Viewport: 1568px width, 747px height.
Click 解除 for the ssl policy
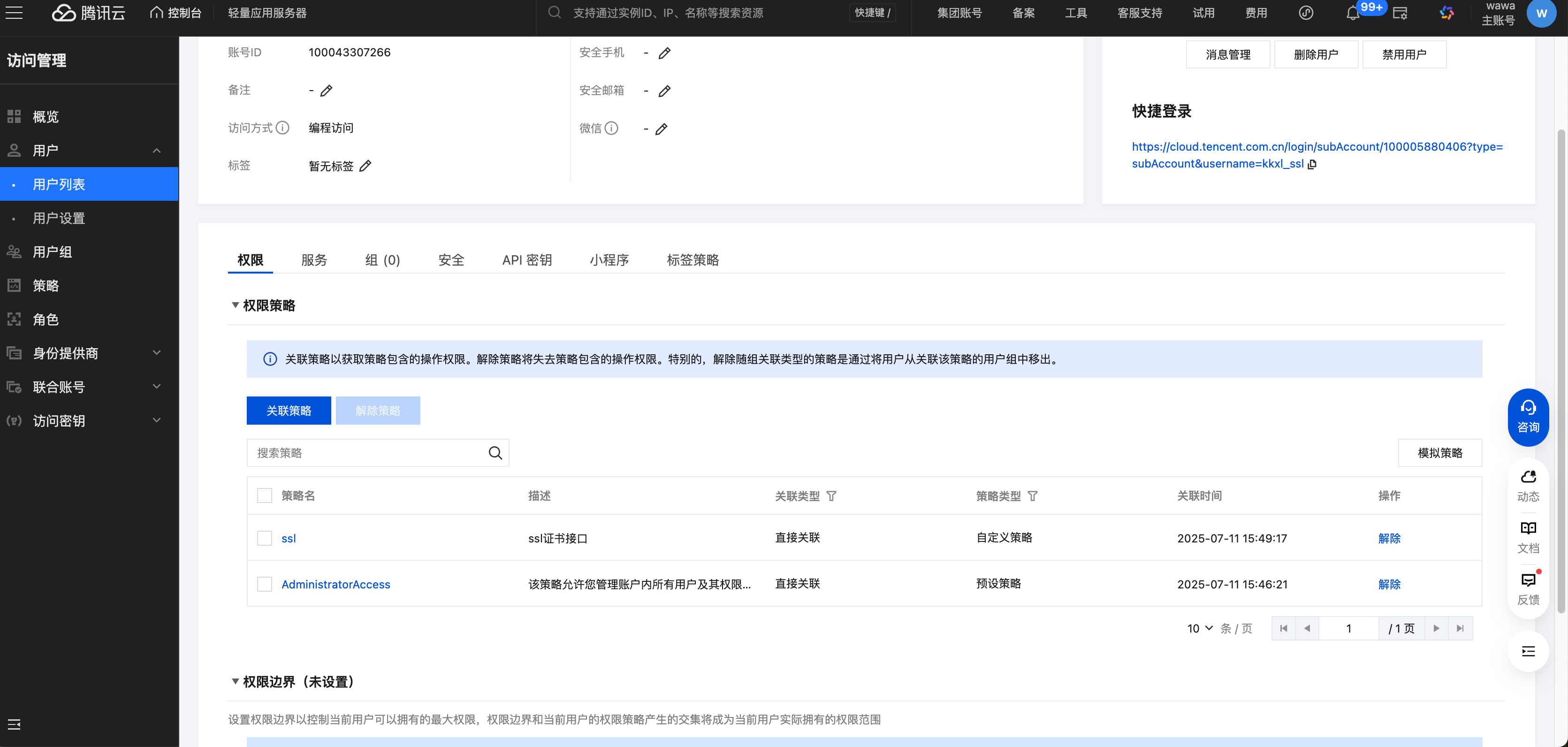pyautogui.click(x=1389, y=538)
